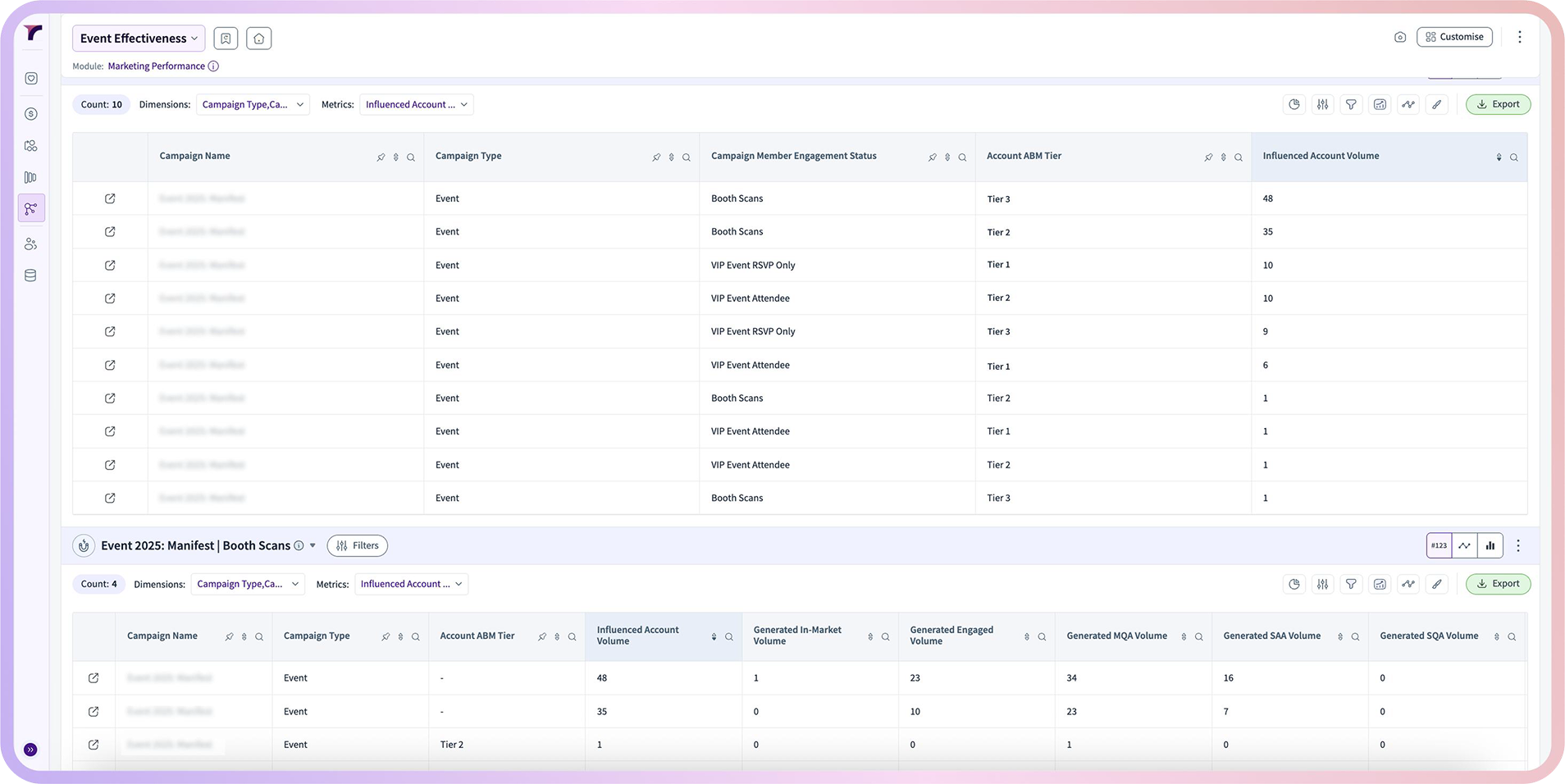Open the Event Effectiveness dashboard dropdown

(139, 39)
